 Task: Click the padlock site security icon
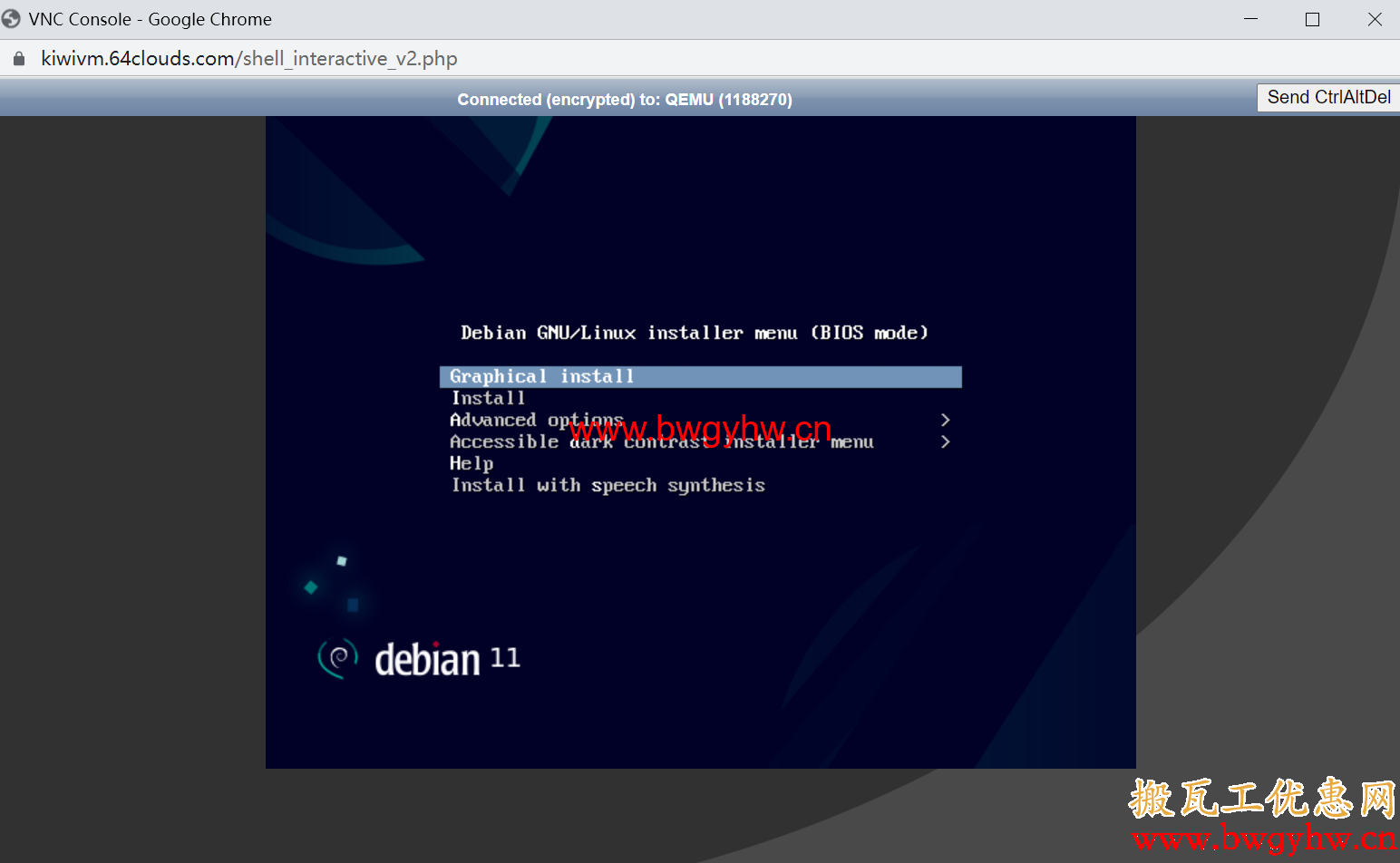pos(19,59)
